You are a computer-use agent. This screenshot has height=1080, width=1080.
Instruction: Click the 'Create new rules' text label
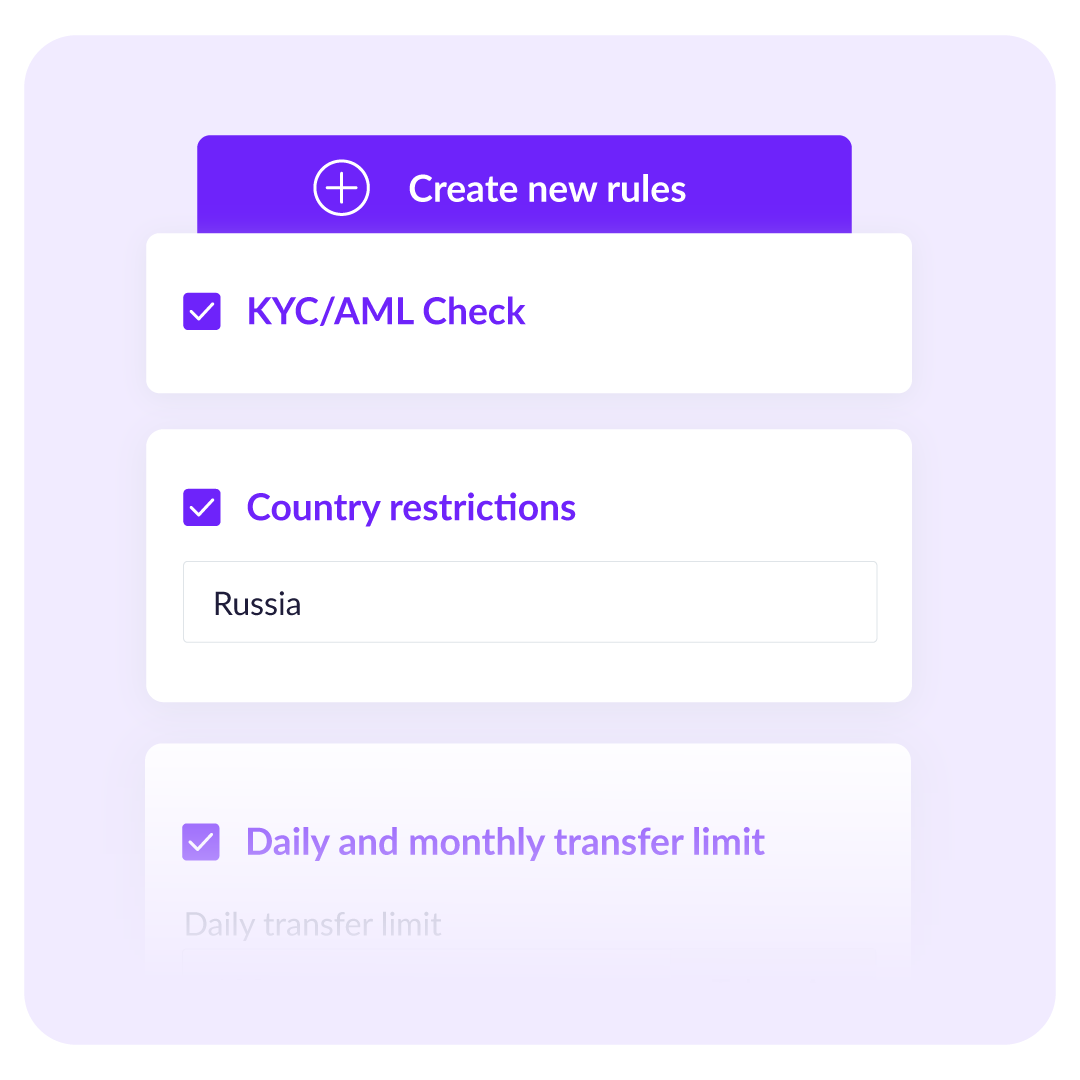pos(547,189)
